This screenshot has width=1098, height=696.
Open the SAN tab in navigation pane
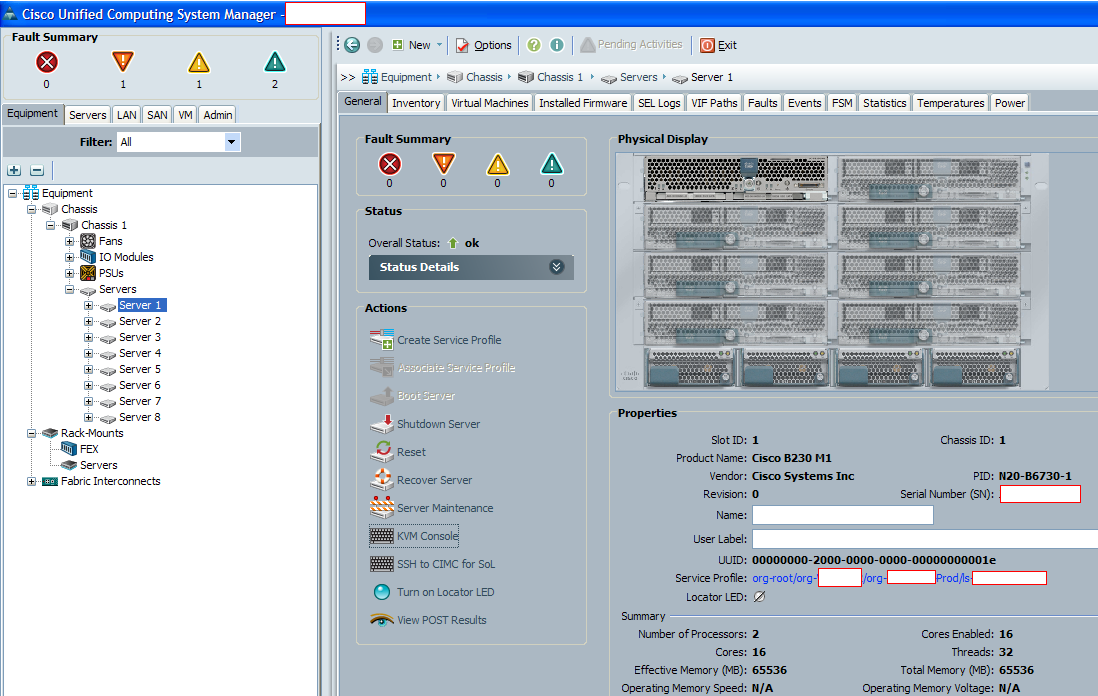(157, 115)
